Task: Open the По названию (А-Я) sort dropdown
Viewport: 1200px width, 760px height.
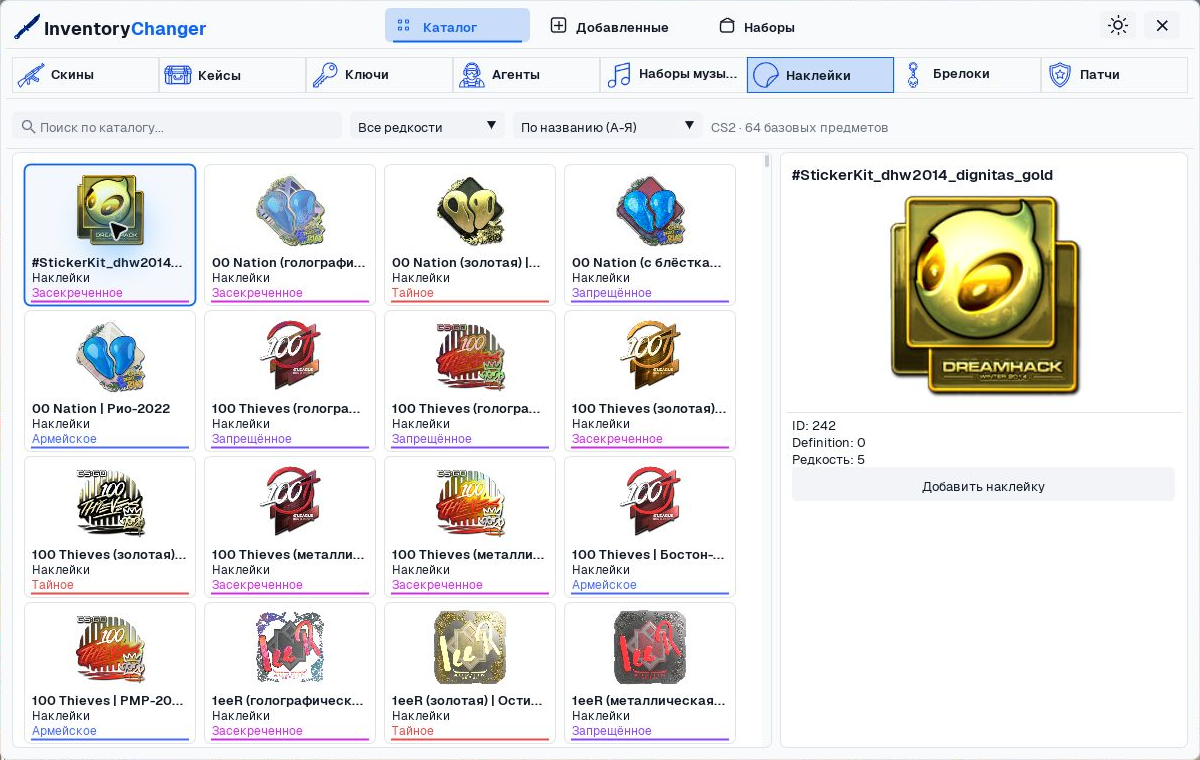Action: coord(608,126)
